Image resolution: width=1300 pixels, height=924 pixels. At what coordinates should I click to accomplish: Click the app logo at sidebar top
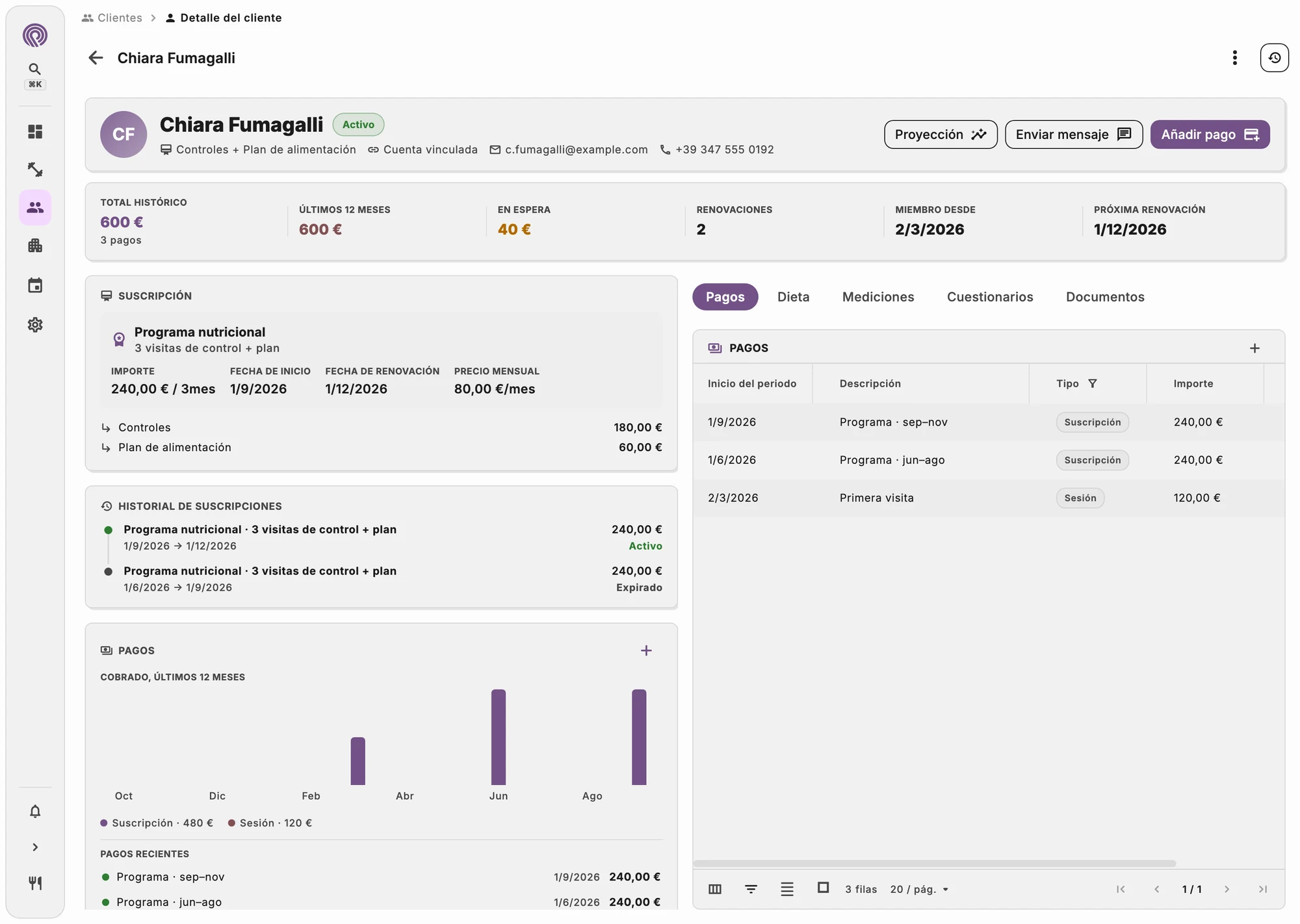[x=35, y=35]
